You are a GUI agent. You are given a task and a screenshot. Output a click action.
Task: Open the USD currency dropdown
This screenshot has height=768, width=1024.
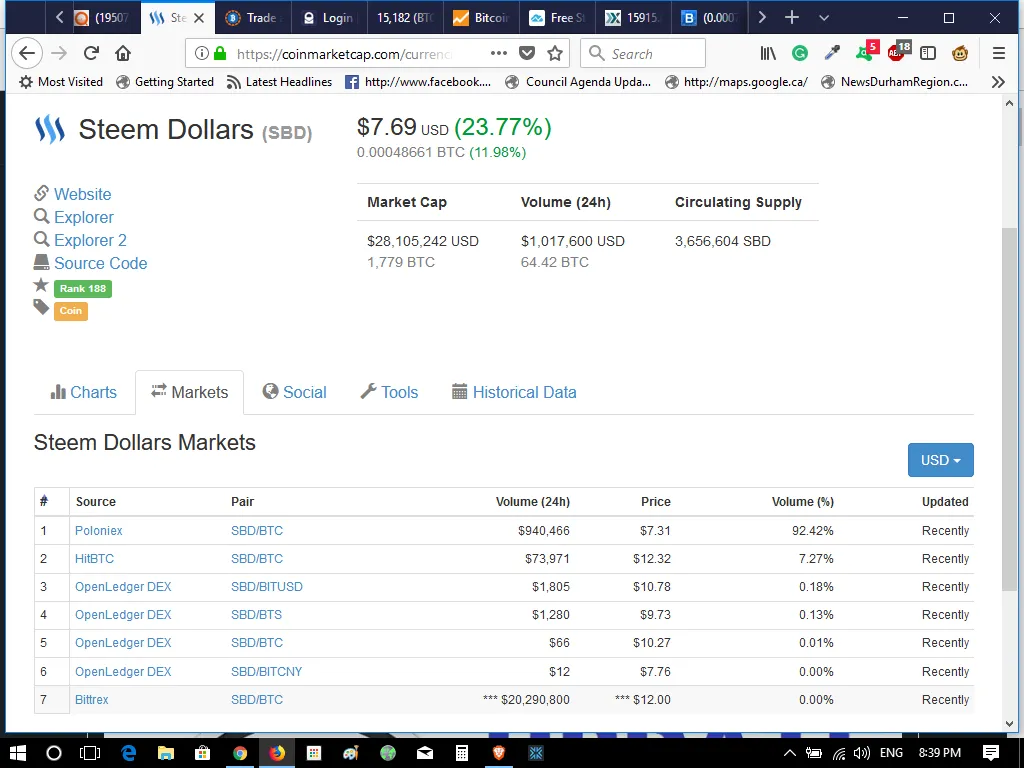click(x=940, y=460)
